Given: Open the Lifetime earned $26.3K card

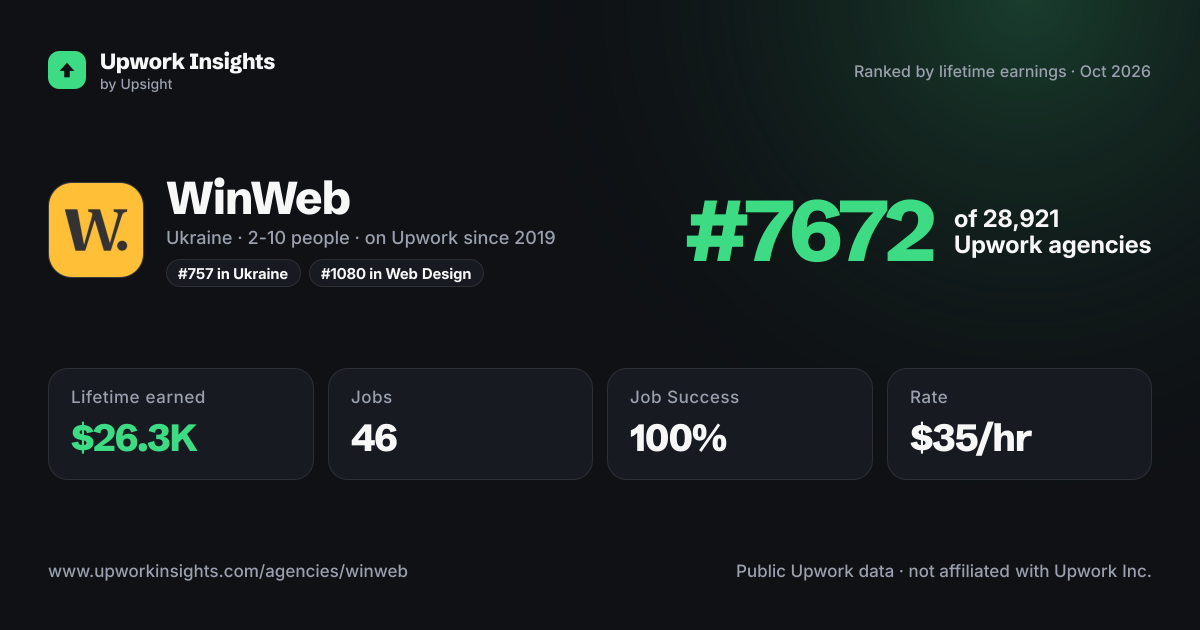Looking at the screenshot, I should 181,424.
